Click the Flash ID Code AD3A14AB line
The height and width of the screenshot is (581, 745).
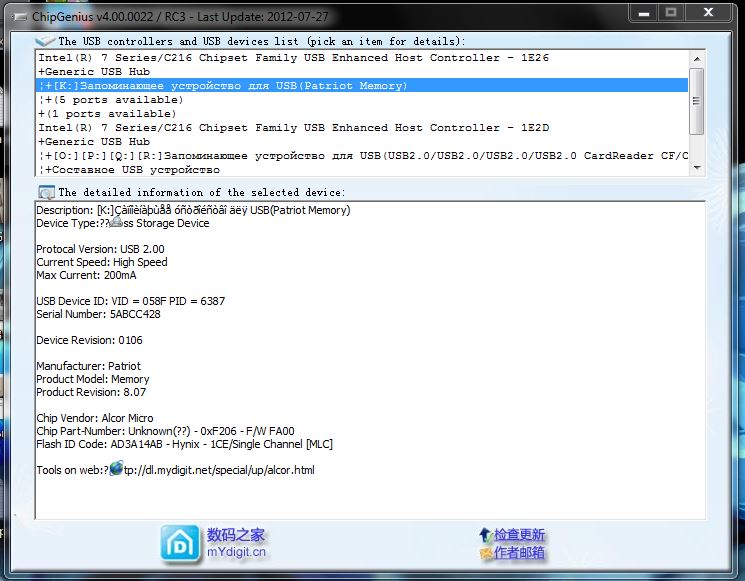coord(184,444)
